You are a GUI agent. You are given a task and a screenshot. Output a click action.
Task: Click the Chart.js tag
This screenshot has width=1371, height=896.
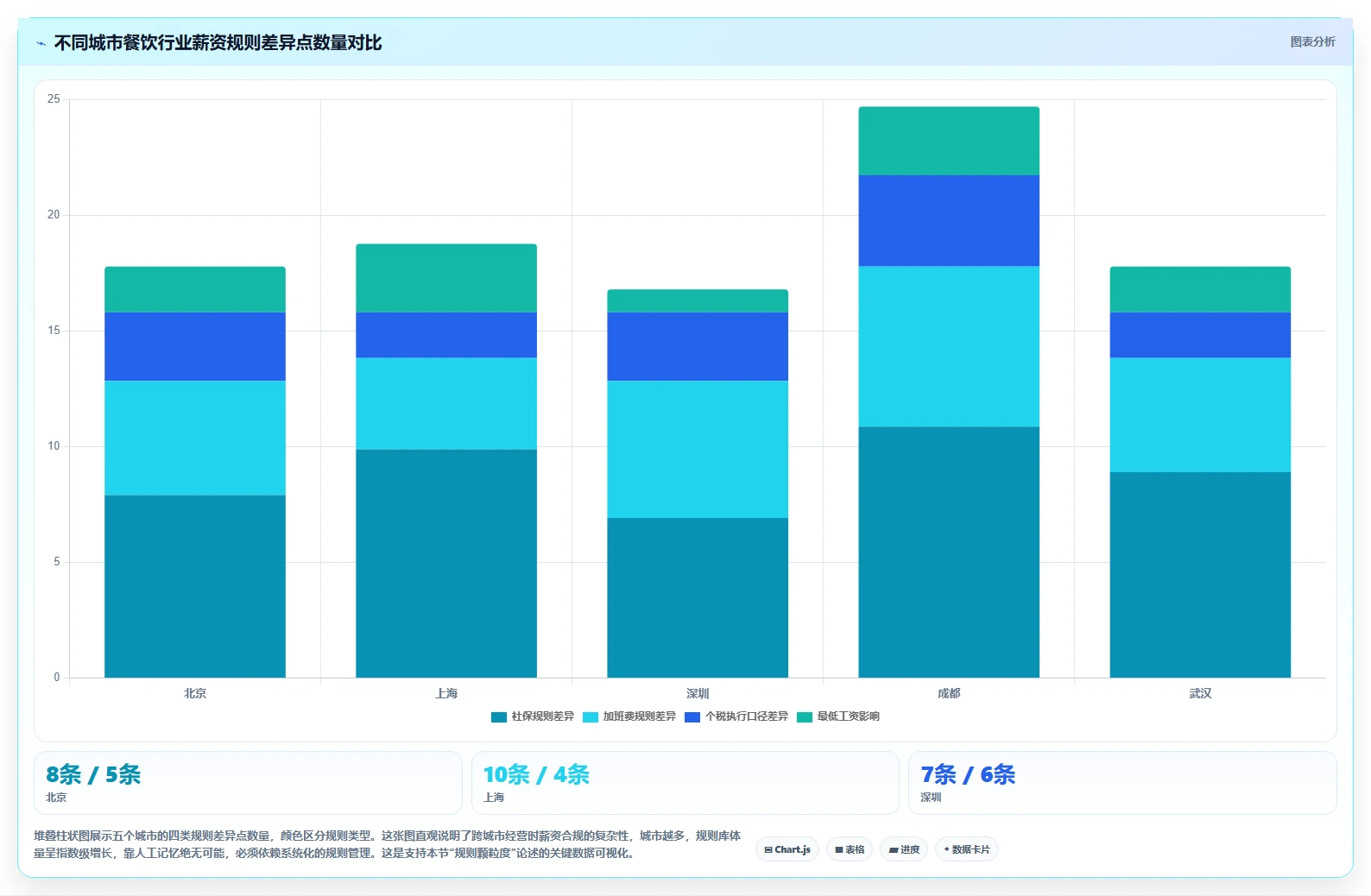tap(787, 849)
